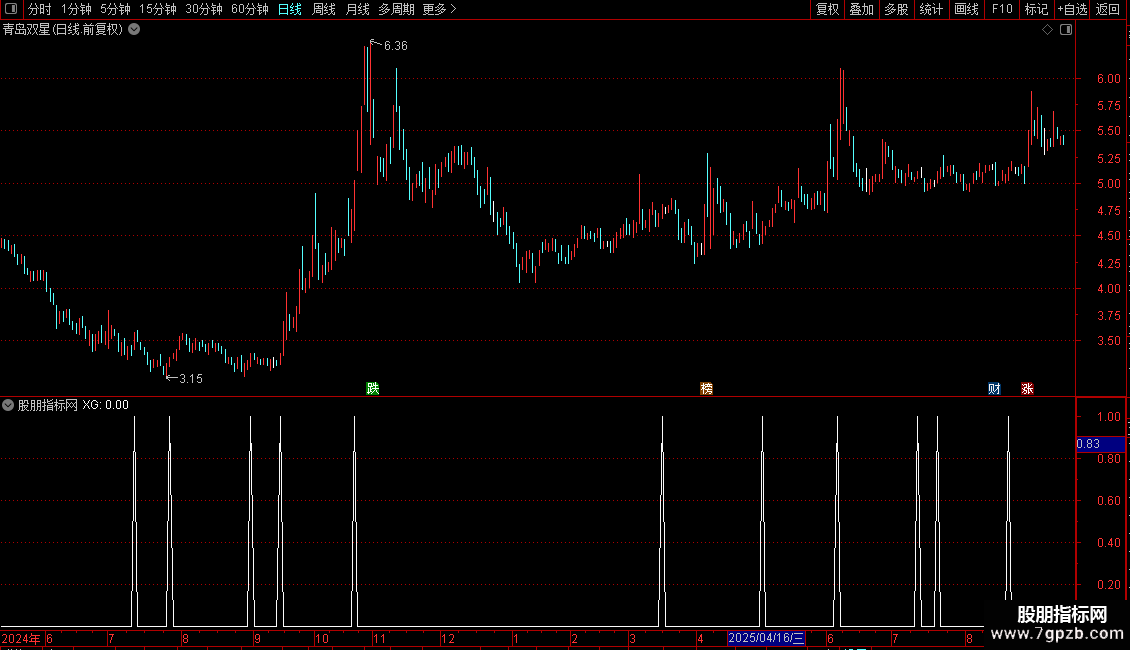Click the 3.15 low price label

point(191,378)
